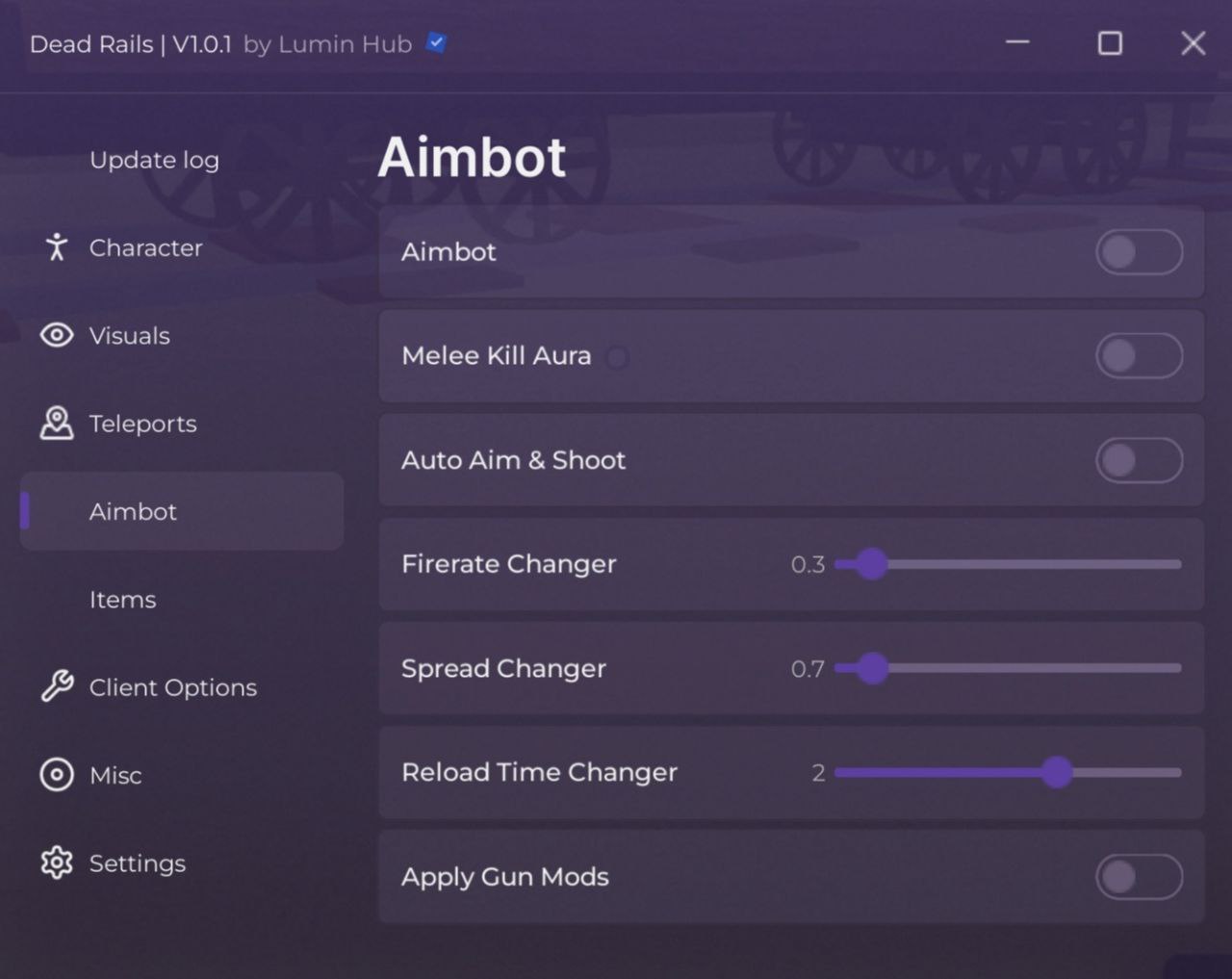Click the blue verified badge icon
Image resolution: width=1232 pixels, height=979 pixels.
click(437, 43)
